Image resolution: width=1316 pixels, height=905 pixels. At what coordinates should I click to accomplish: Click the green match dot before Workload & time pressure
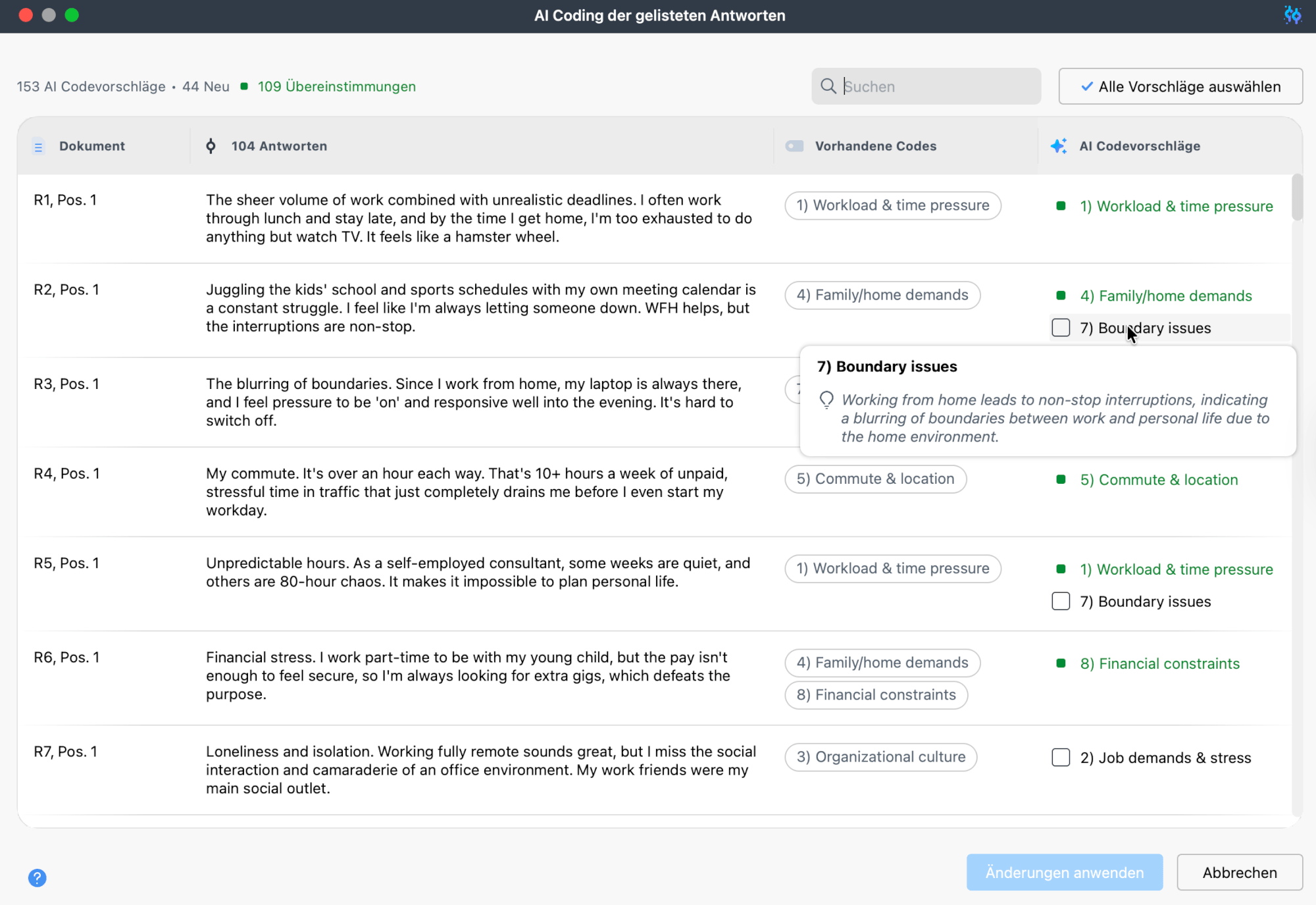coord(1061,206)
